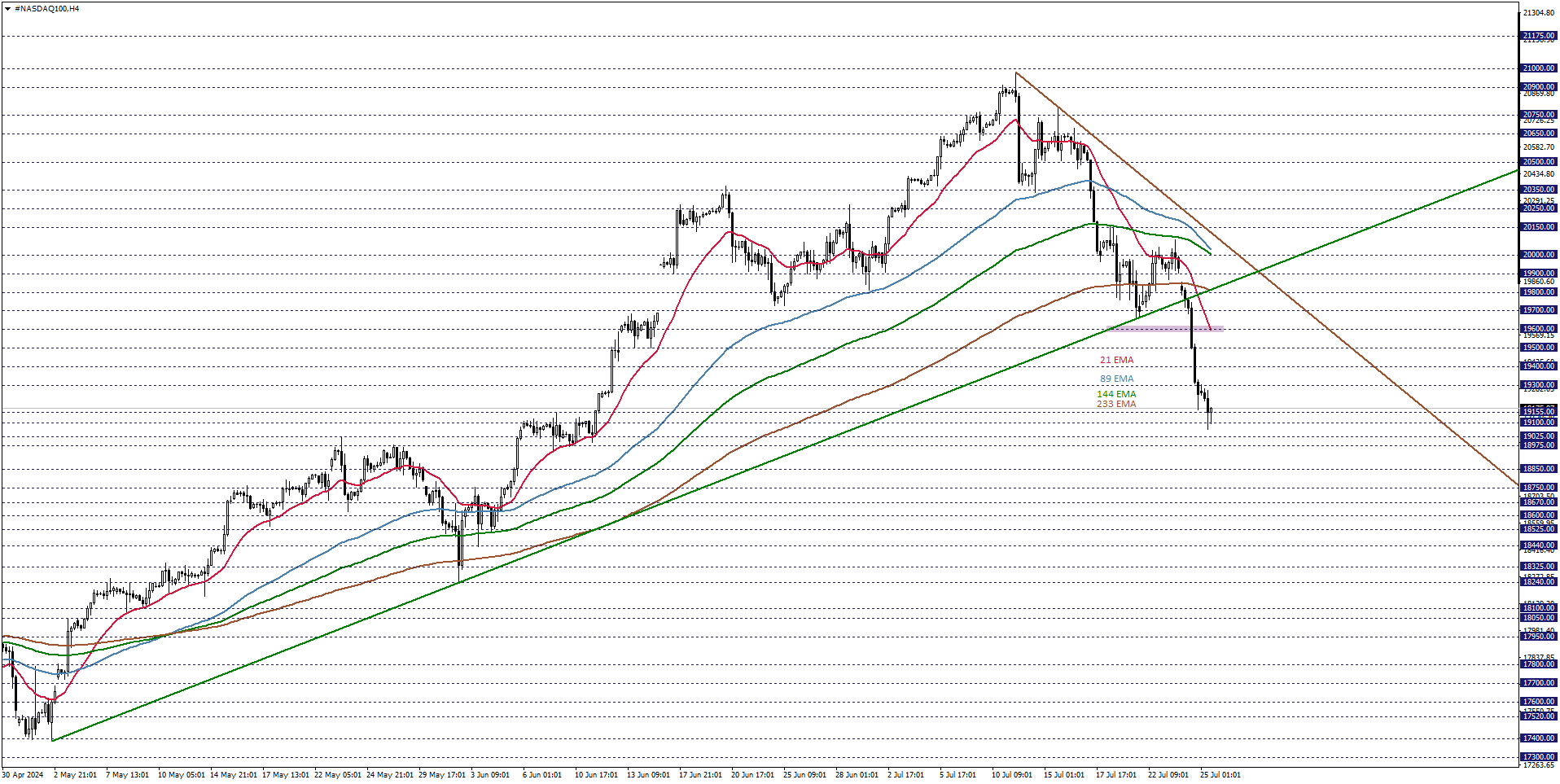Click the 2 Jul 17:01 time label
The width and height of the screenshot is (1560, 784).
click(x=905, y=775)
